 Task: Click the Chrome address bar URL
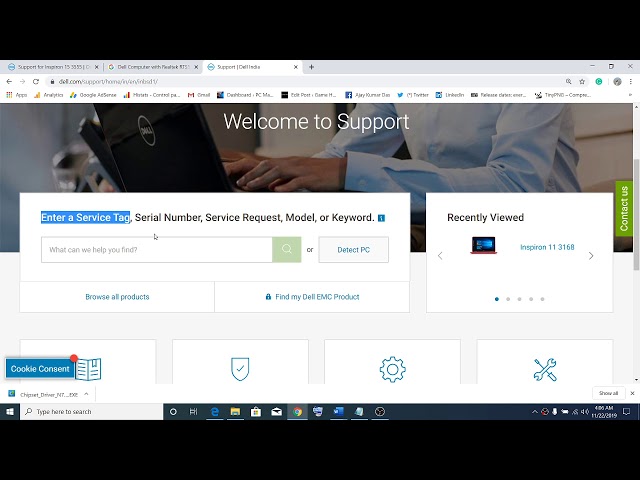pos(108,82)
